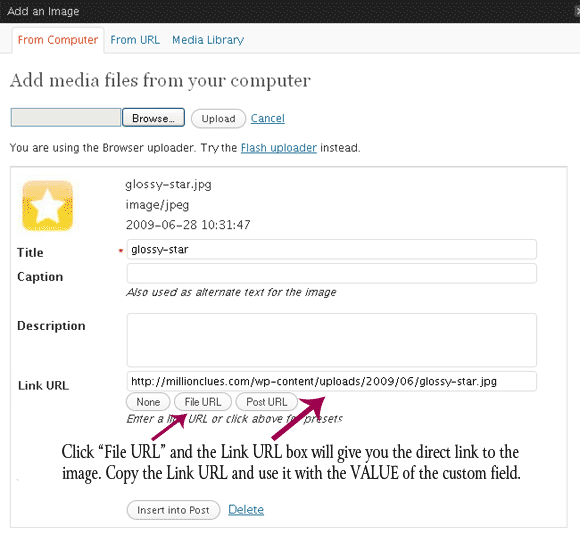Click the glossy-star.jpg file name text
Viewport: 580px width, 535px height.
point(168,184)
